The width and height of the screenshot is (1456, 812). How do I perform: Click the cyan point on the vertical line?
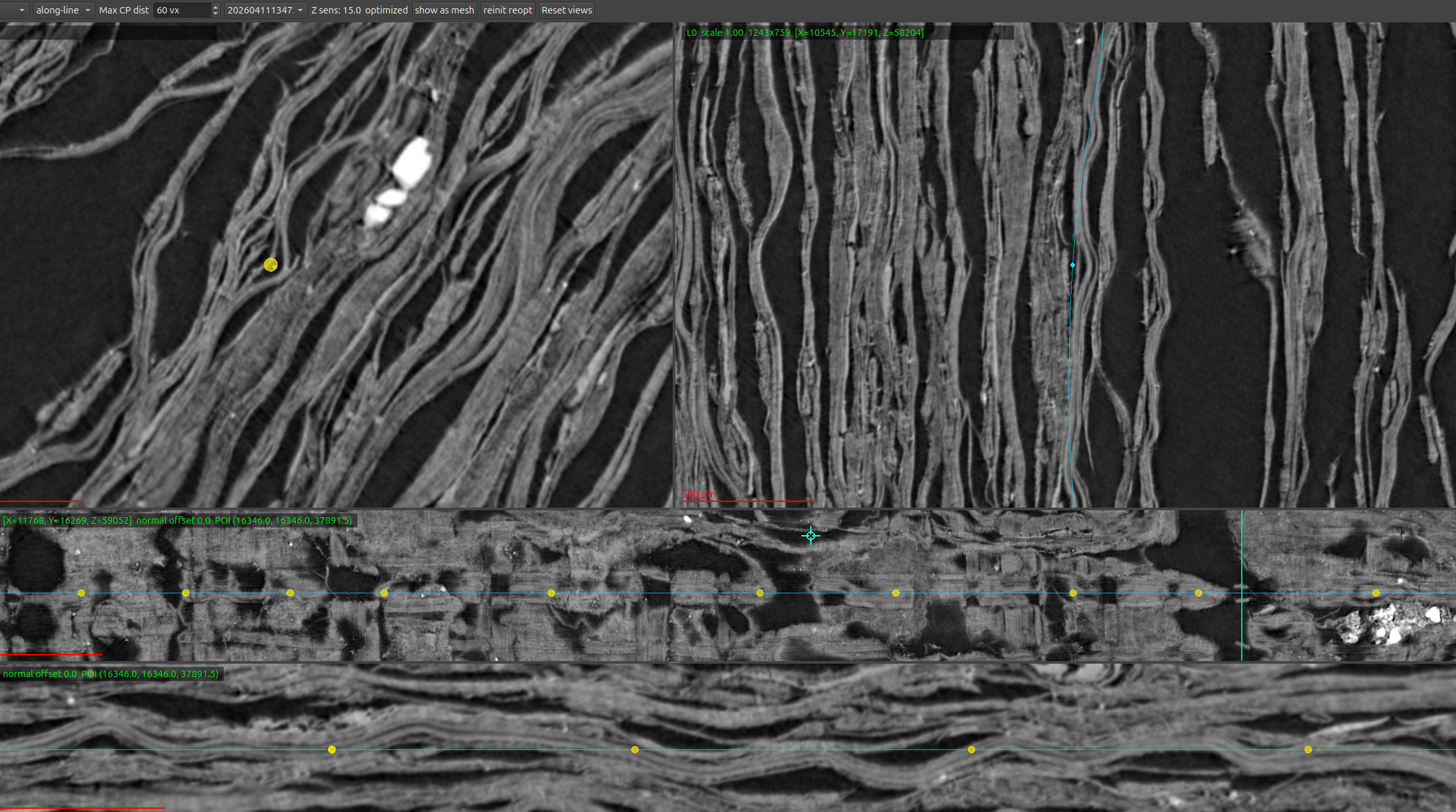[1072, 265]
